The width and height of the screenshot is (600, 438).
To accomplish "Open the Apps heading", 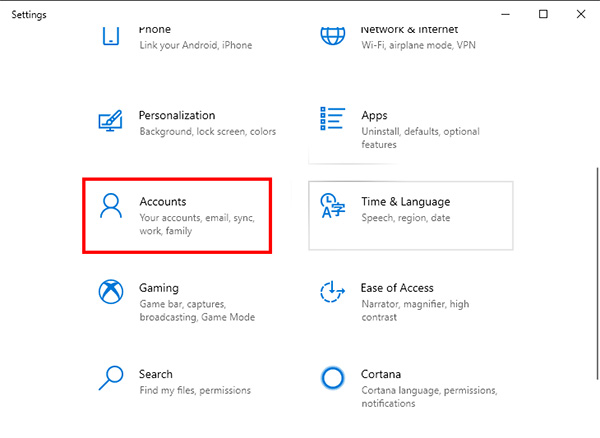I will pos(374,116).
